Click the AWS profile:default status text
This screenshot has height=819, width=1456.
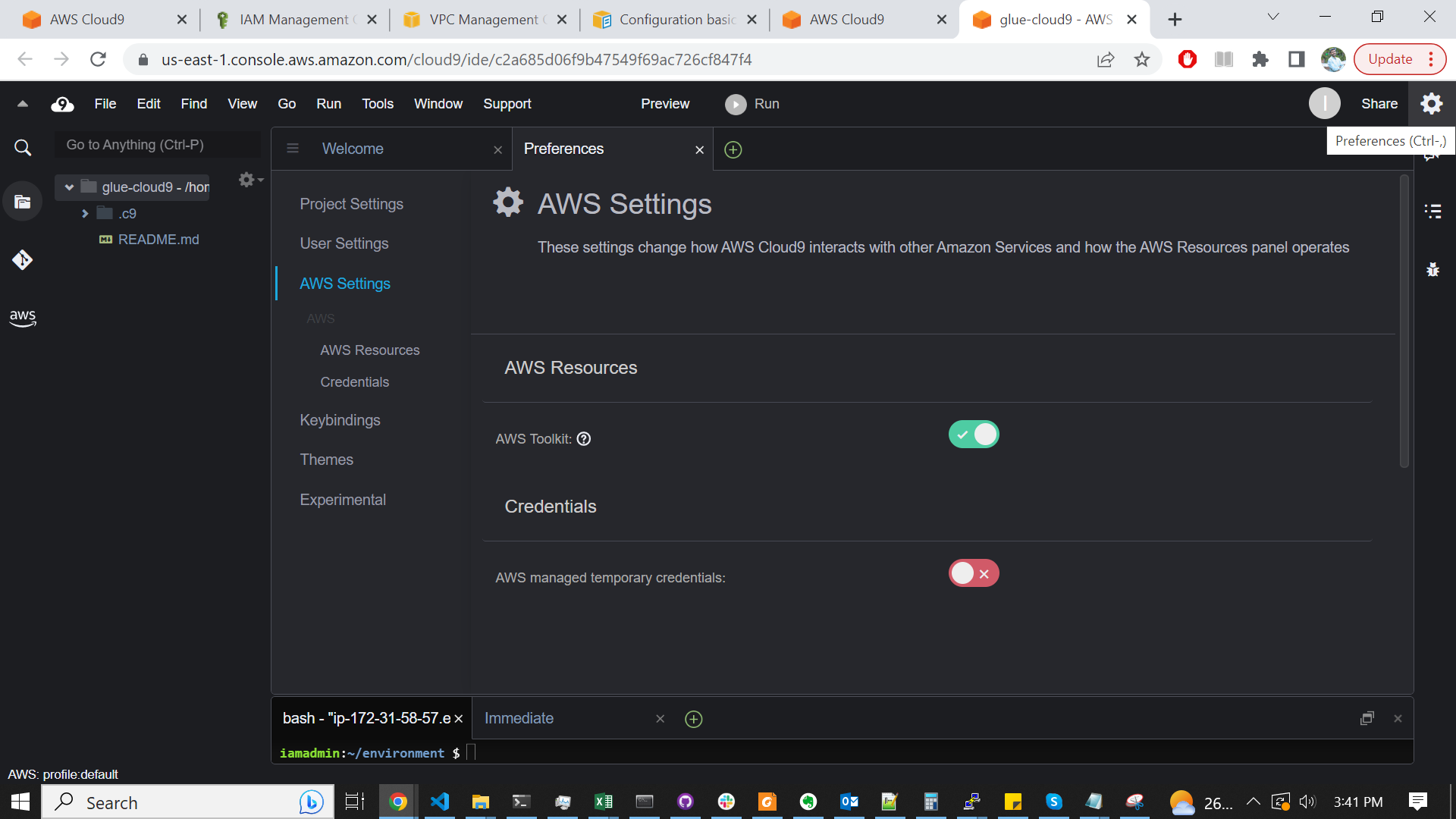[63, 774]
